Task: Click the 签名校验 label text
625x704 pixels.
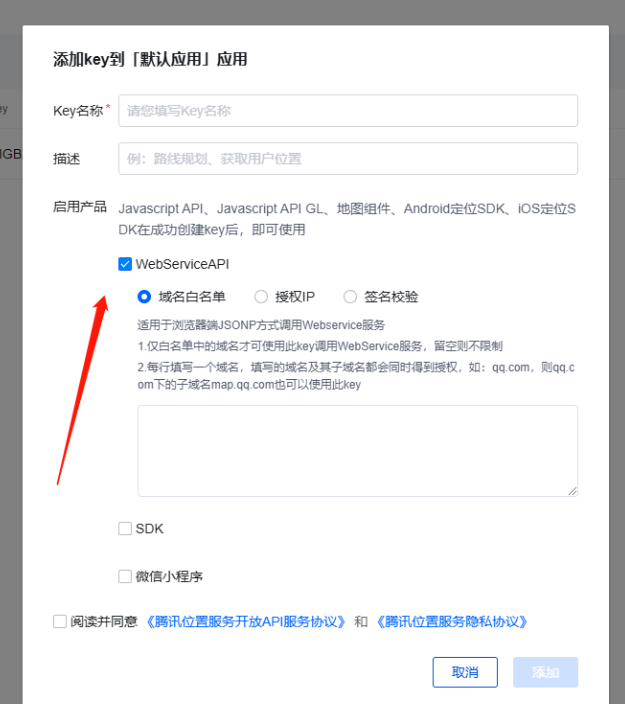Action: [x=391, y=297]
